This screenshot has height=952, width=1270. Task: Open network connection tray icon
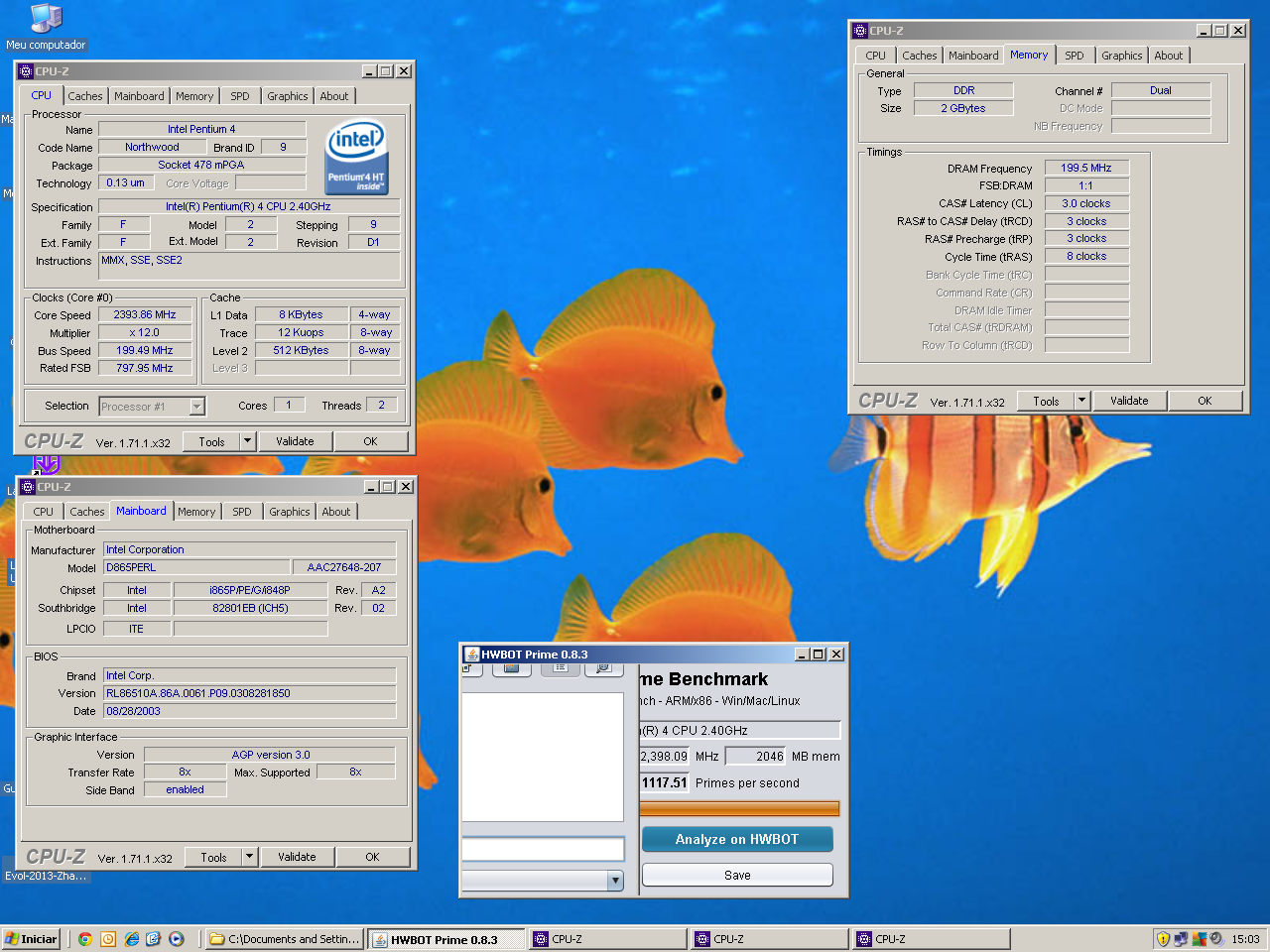coord(1181,939)
